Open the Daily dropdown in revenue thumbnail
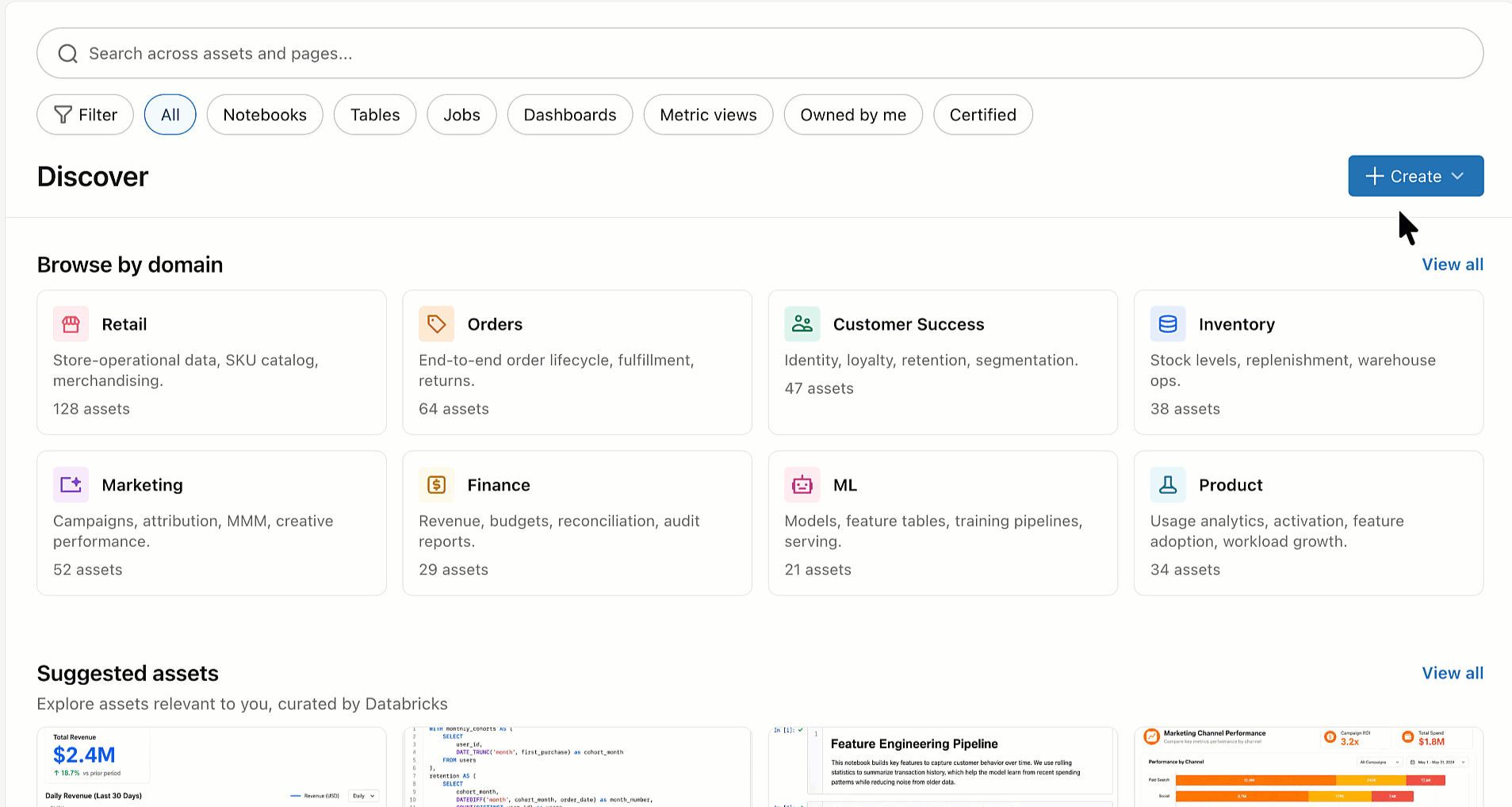 point(364,796)
